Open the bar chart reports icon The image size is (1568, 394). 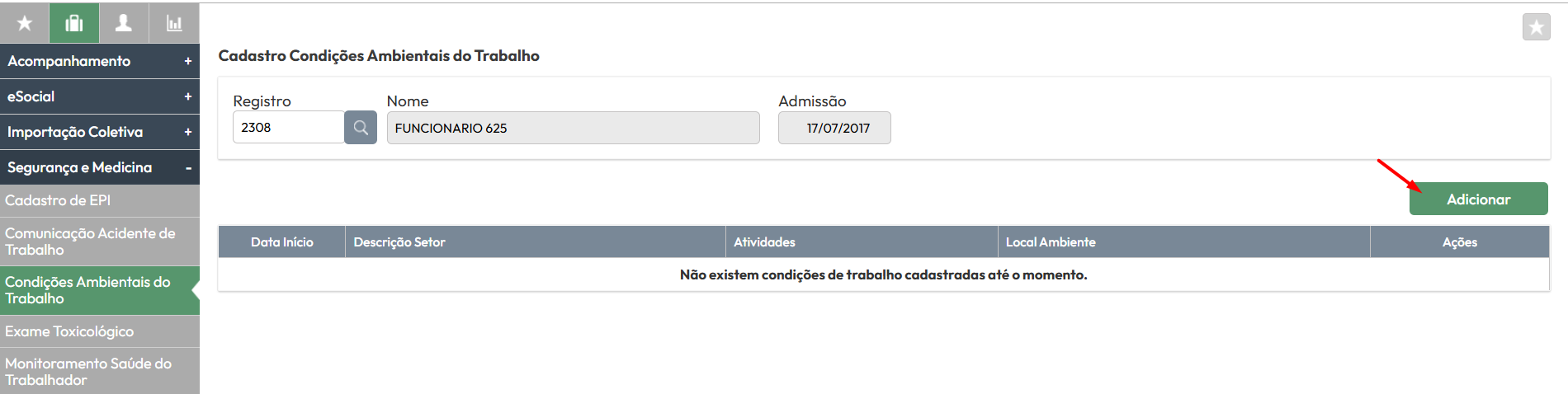click(174, 23)
